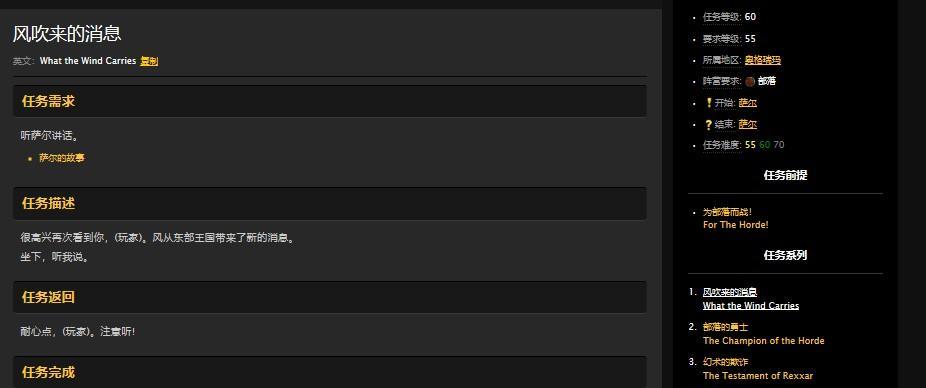Viewport: 926px width, 388px height.
Task: Select 风吹来的消息 in quest series
Action: coord(730,292)
